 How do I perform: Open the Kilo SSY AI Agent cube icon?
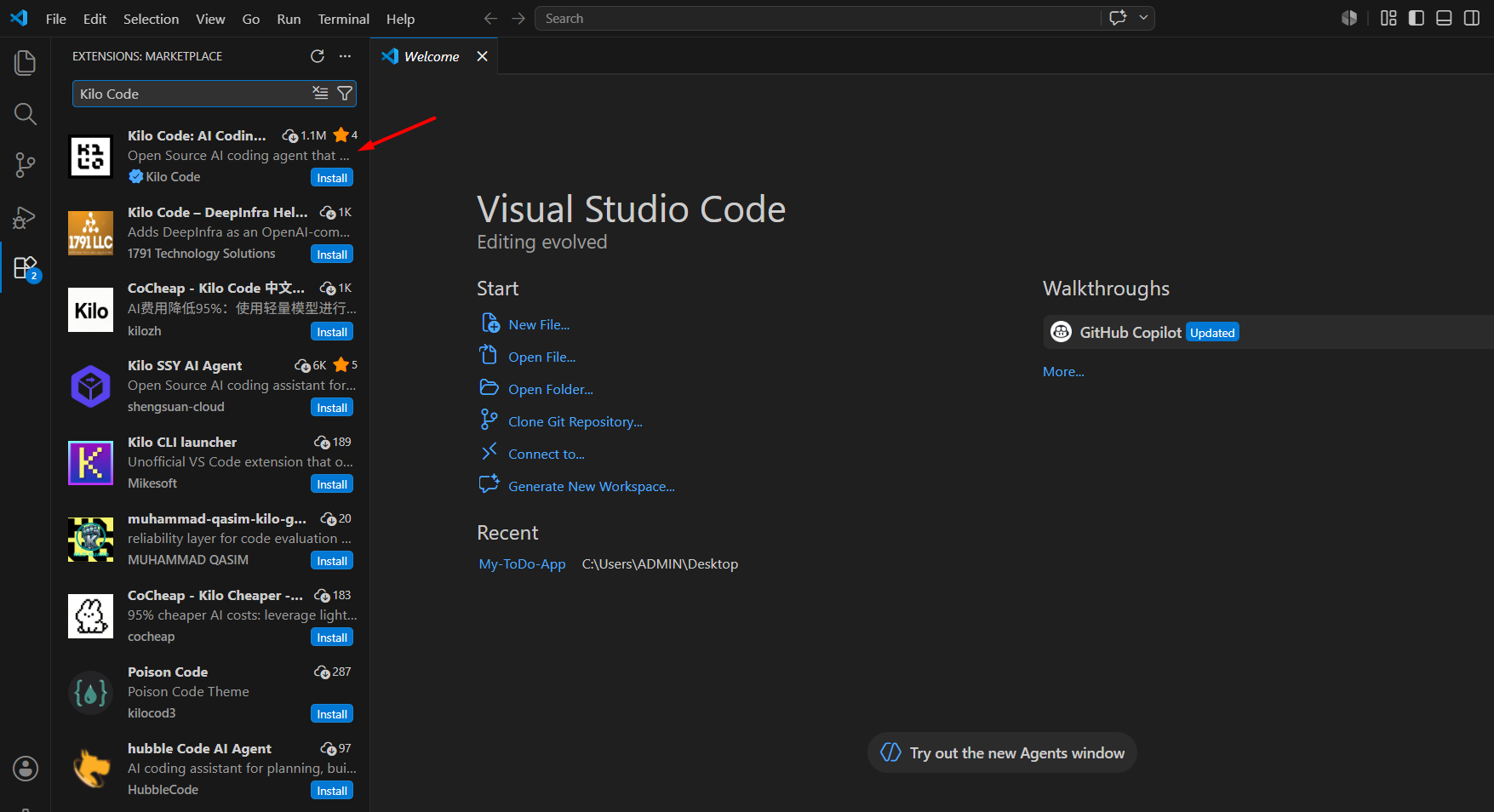coord(90,386)
